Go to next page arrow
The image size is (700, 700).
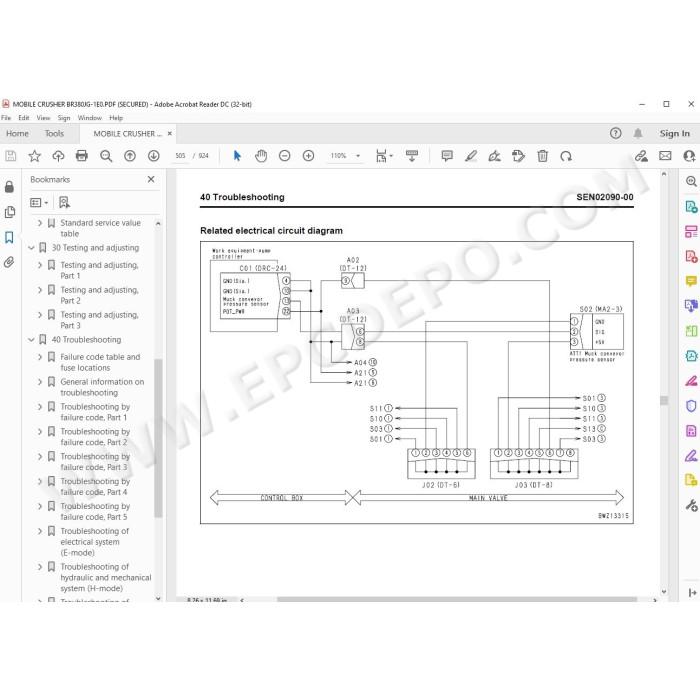point(154,156)
